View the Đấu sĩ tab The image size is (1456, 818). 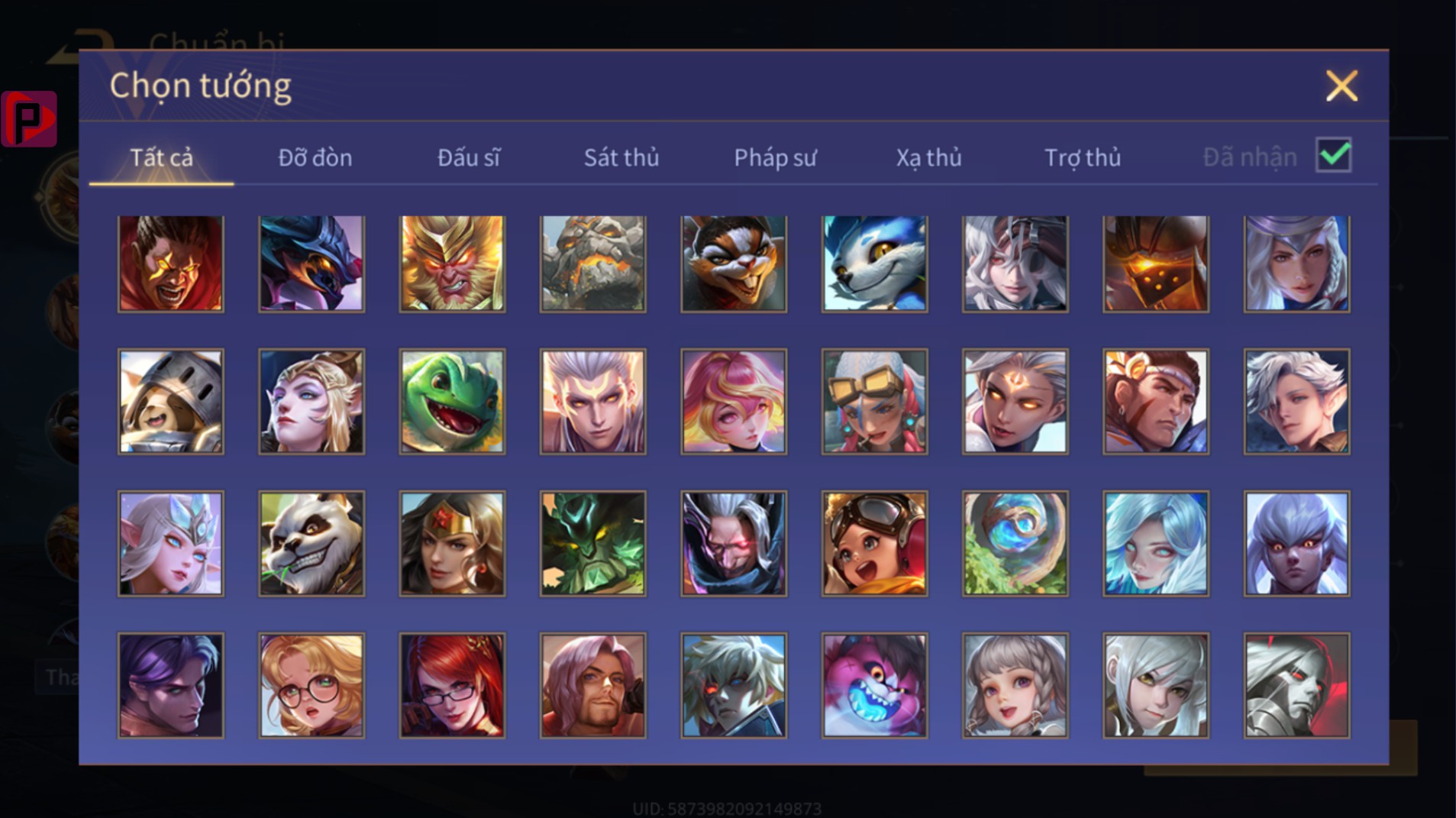pos(468,157)
